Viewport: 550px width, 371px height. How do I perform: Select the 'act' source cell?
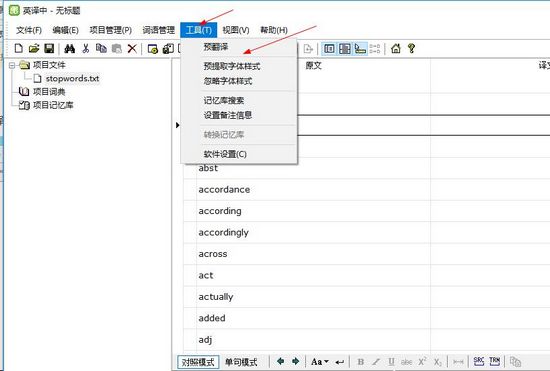(x=313, y=275)
